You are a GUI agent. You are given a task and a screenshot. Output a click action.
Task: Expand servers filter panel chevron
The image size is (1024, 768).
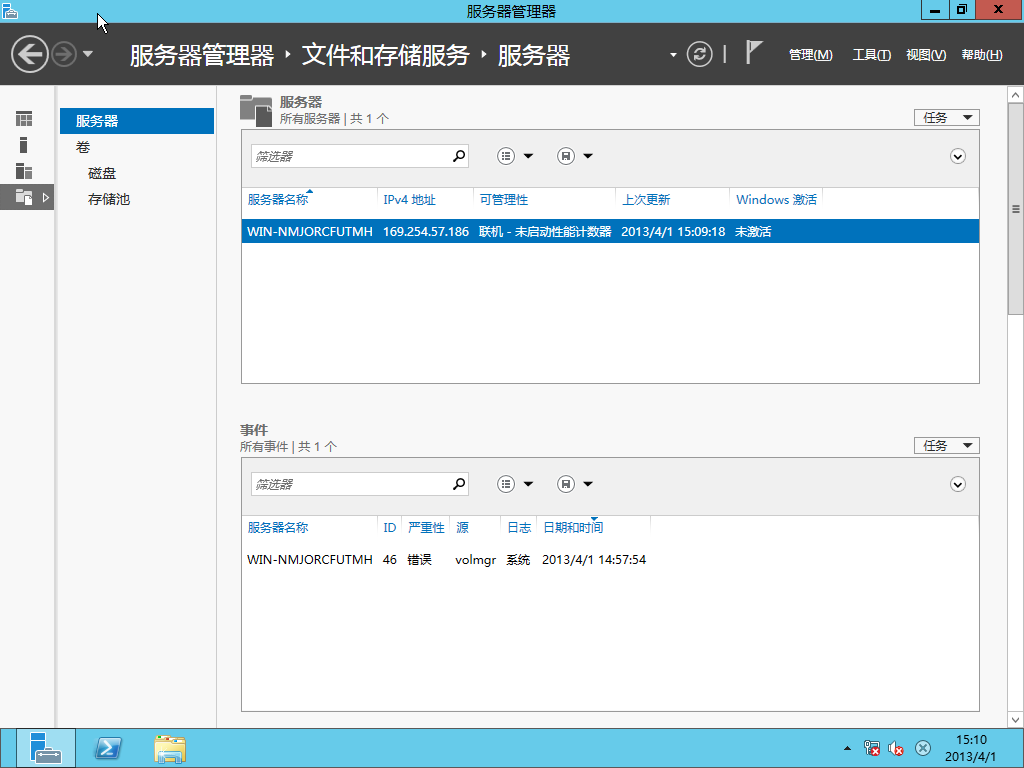coord(957,156)
